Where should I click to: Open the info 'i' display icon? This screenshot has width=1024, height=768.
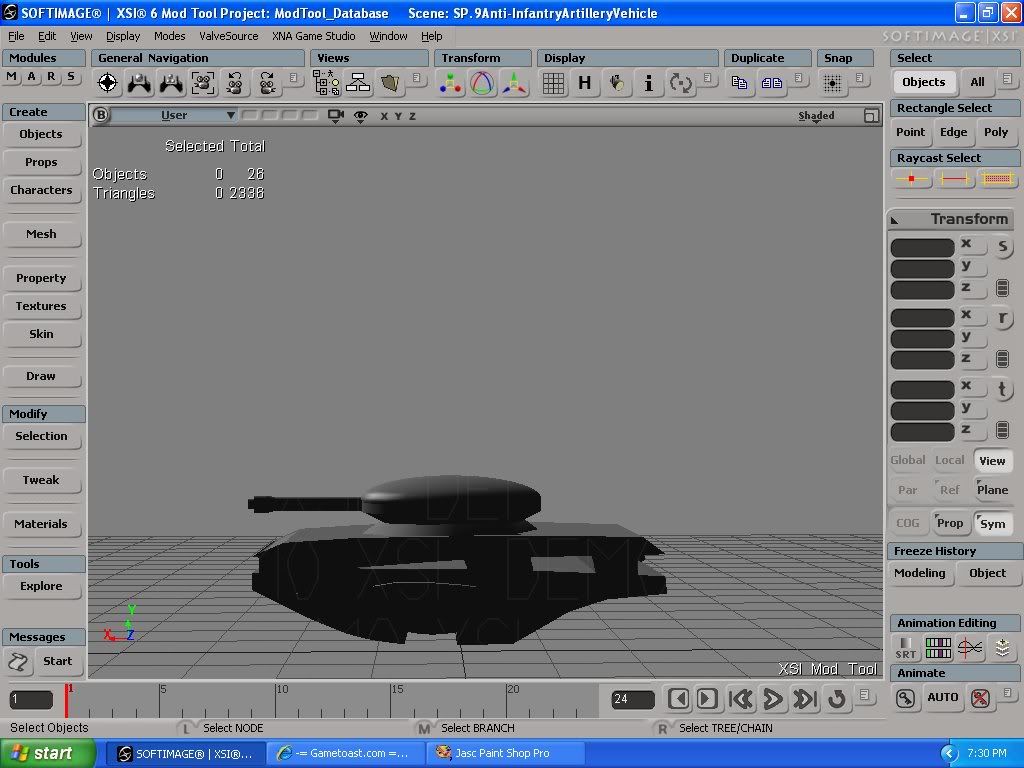(x=648, y=83)
